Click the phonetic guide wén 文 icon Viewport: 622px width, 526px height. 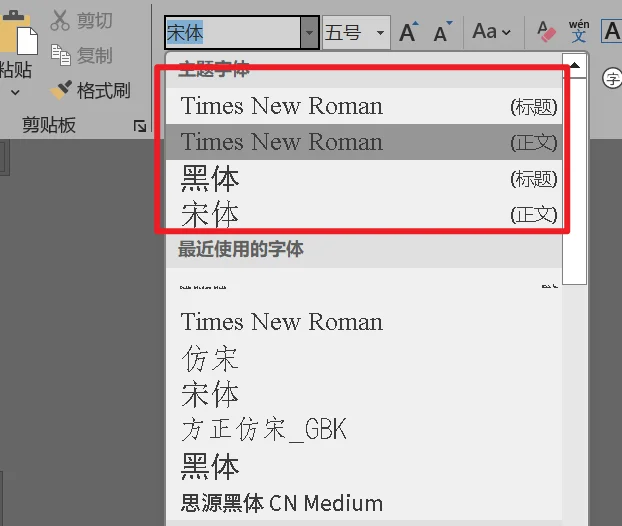579,31
